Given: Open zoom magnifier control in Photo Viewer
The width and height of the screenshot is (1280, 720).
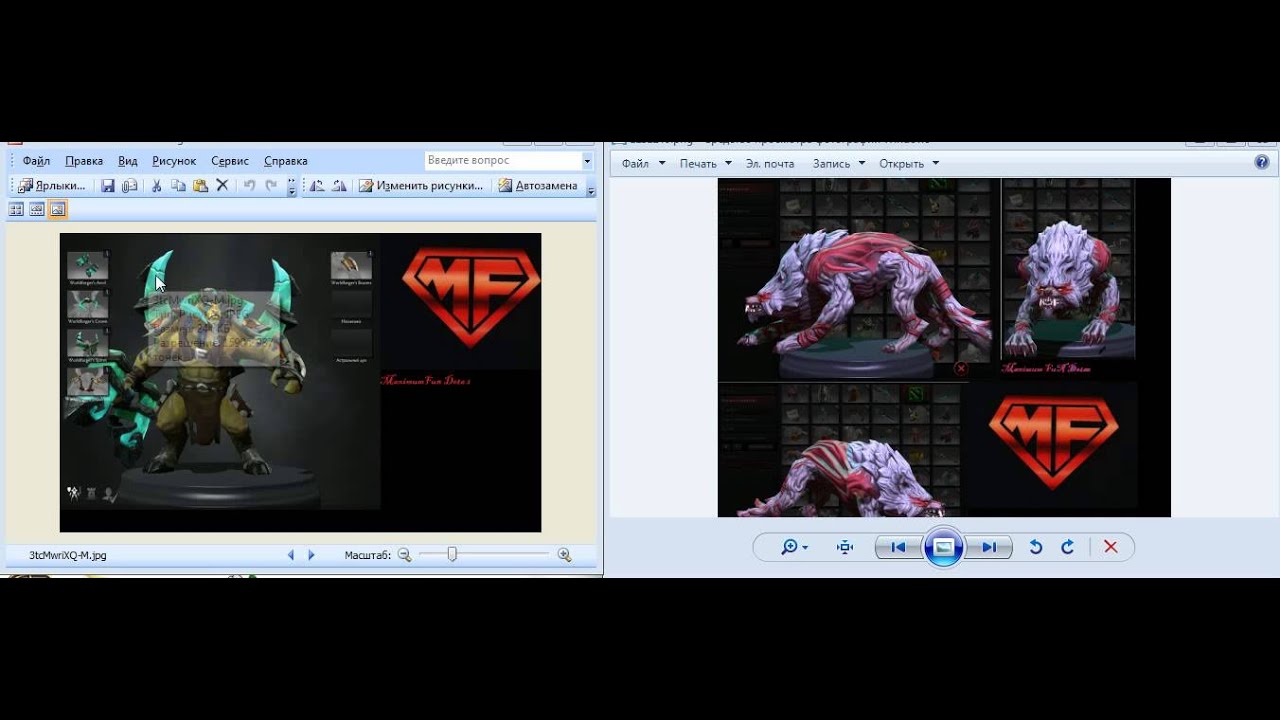Looking at the screenshot, I should point(794,547).
